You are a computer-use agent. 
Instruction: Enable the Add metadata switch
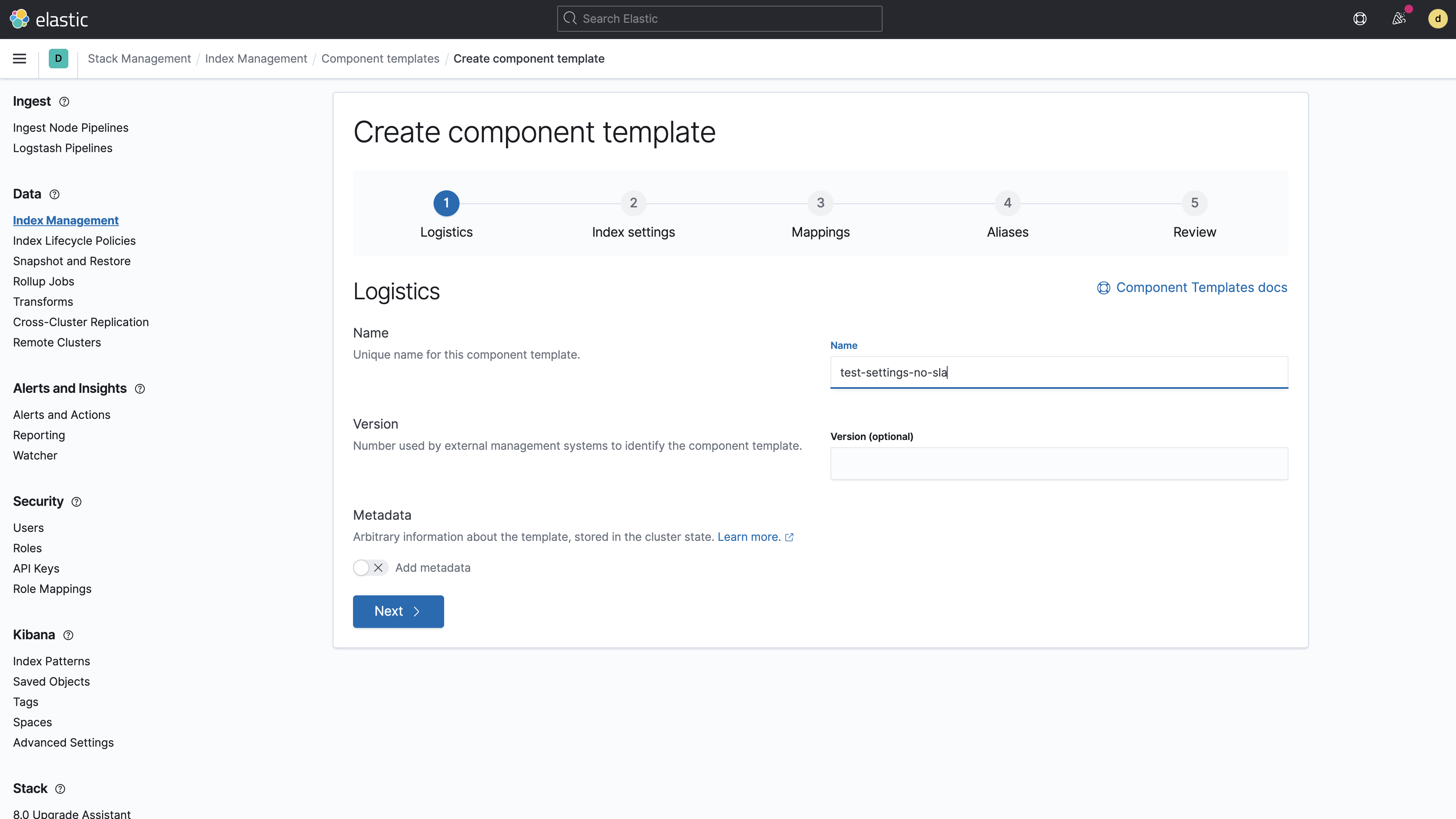point(370,567)
